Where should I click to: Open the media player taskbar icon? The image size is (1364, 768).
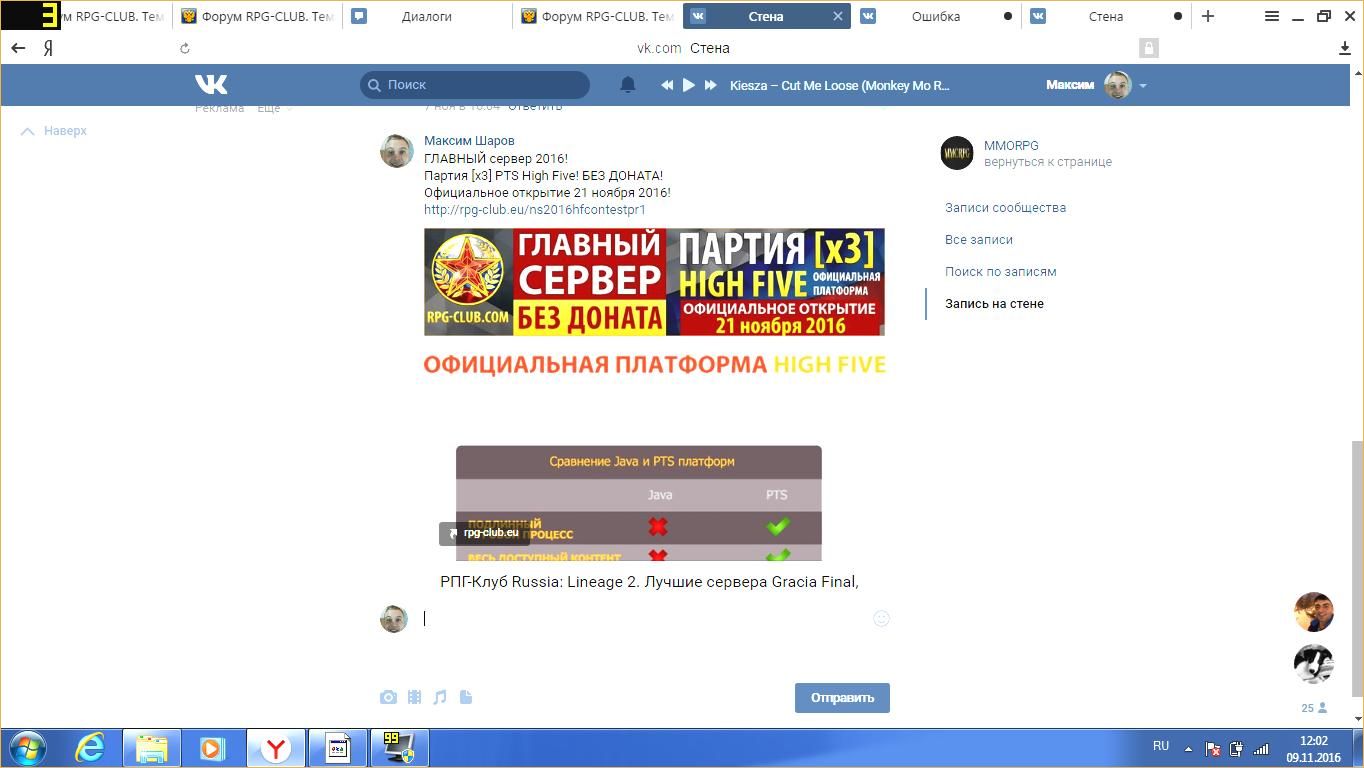coord(213,748)
